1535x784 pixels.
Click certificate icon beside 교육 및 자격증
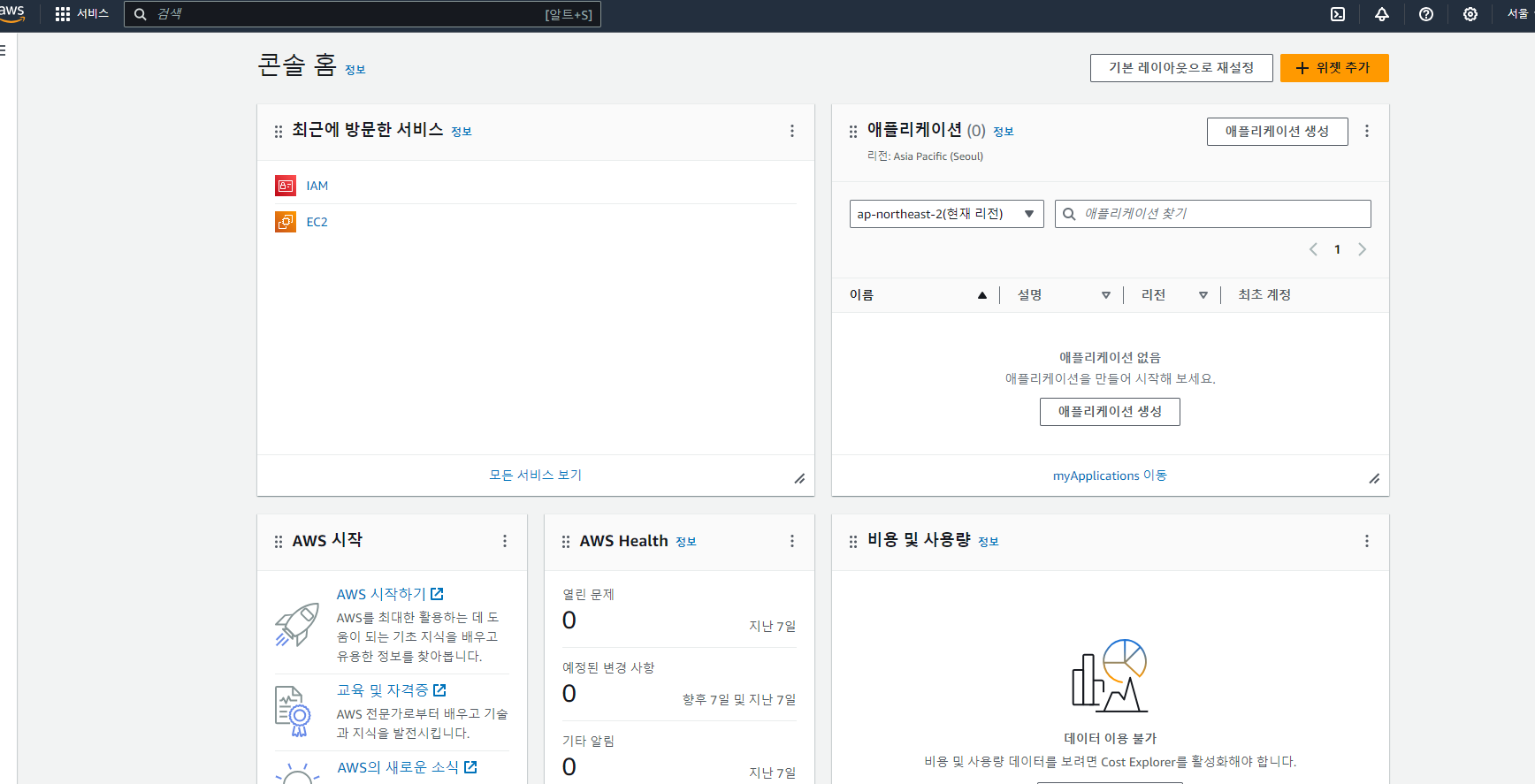(294, 712)
